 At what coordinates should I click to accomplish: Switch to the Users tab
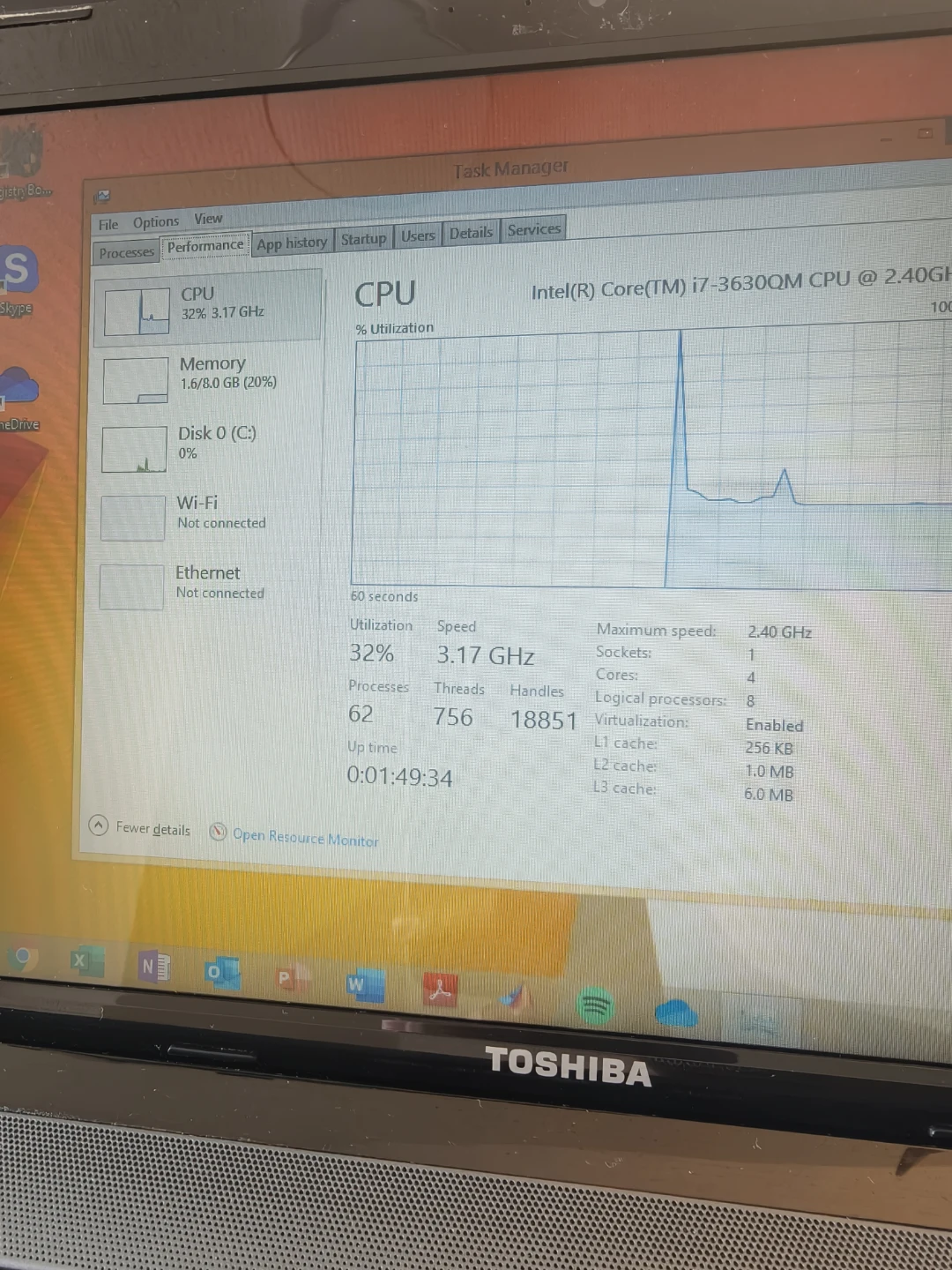[418, 235]
